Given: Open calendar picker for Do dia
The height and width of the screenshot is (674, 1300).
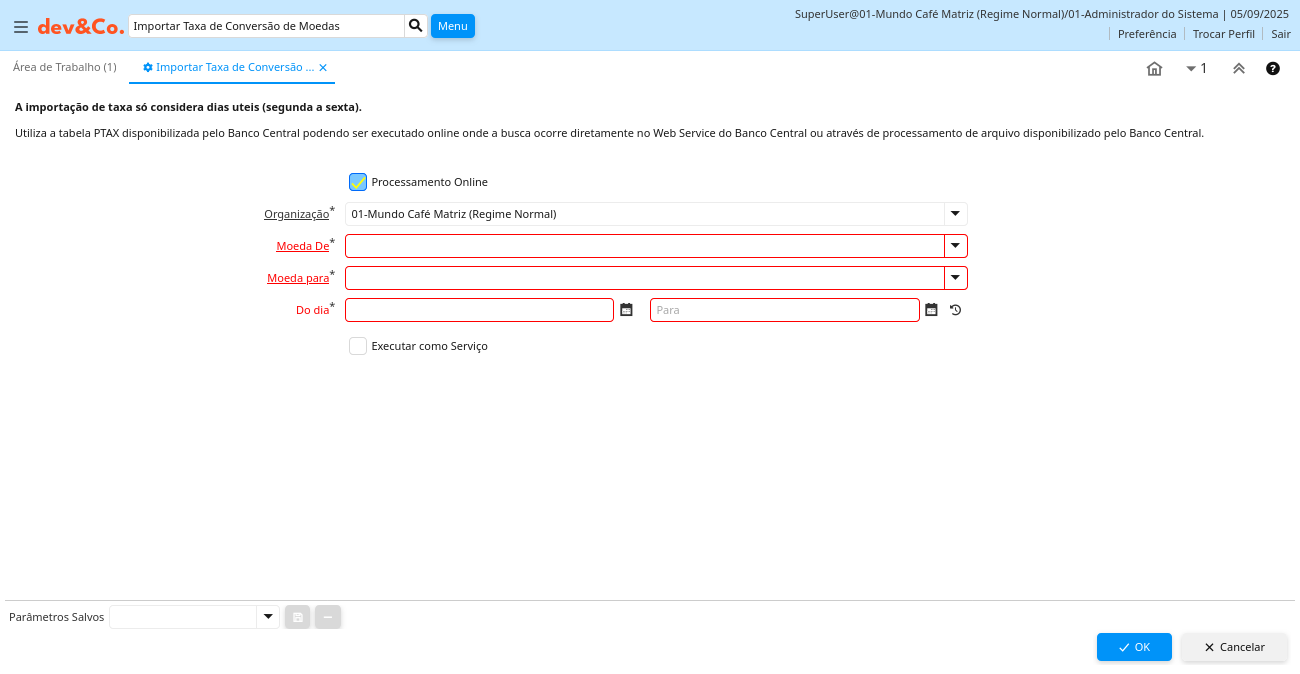Looking at the screenshot, I should [626, 310].
